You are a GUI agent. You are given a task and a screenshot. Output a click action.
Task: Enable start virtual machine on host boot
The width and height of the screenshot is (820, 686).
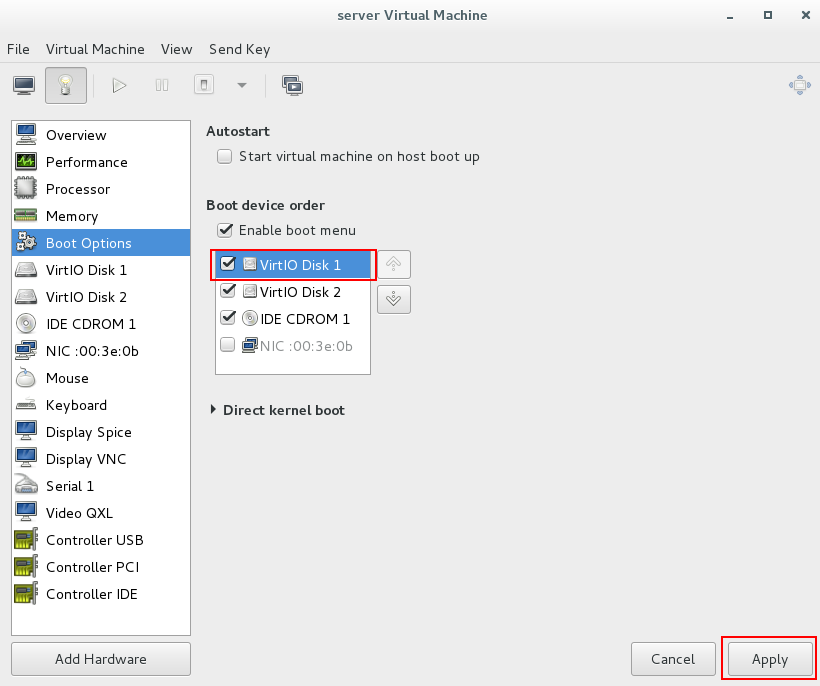(x=224, y=156)
